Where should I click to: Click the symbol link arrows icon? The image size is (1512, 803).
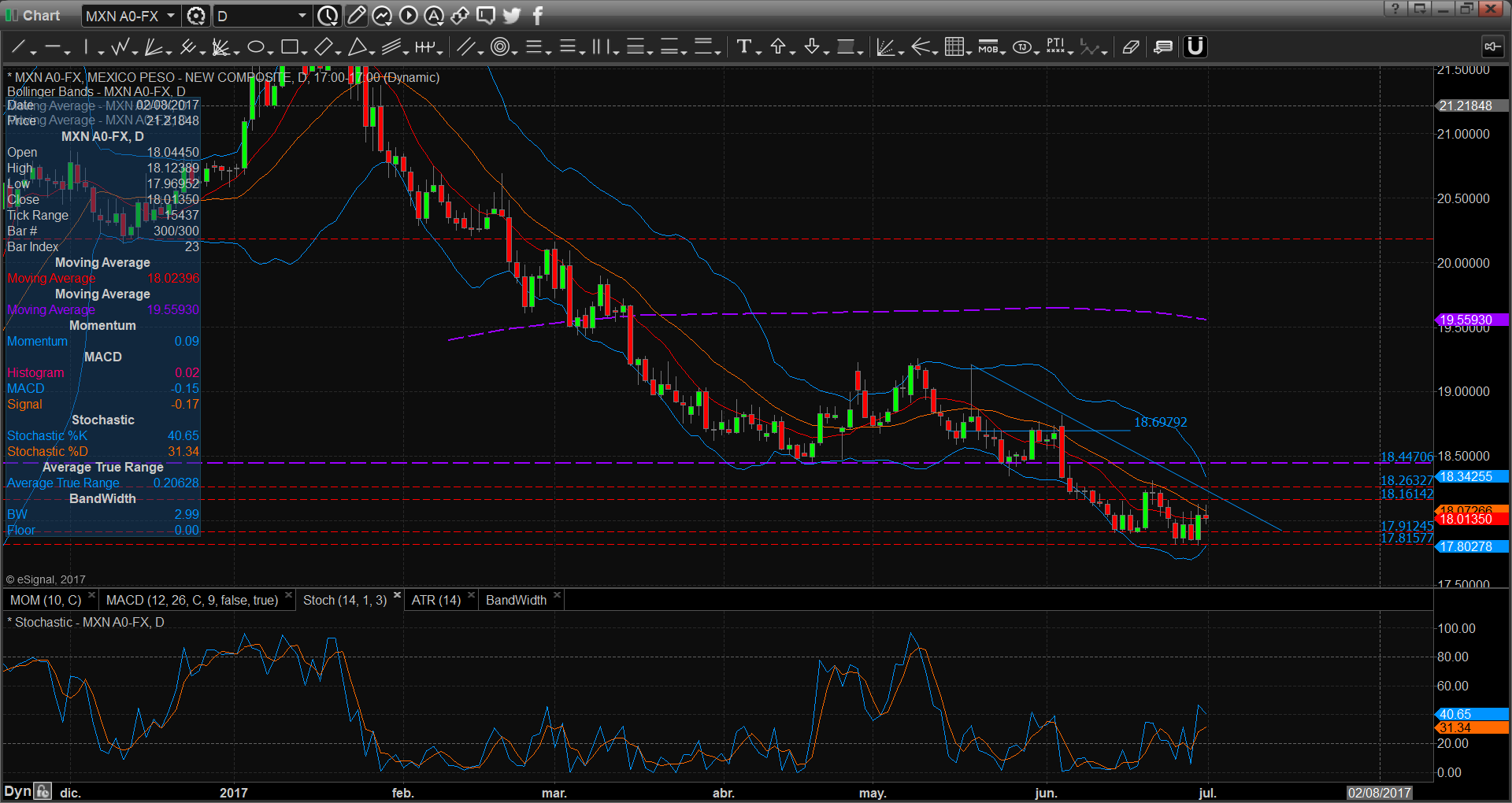click(460, 16)
